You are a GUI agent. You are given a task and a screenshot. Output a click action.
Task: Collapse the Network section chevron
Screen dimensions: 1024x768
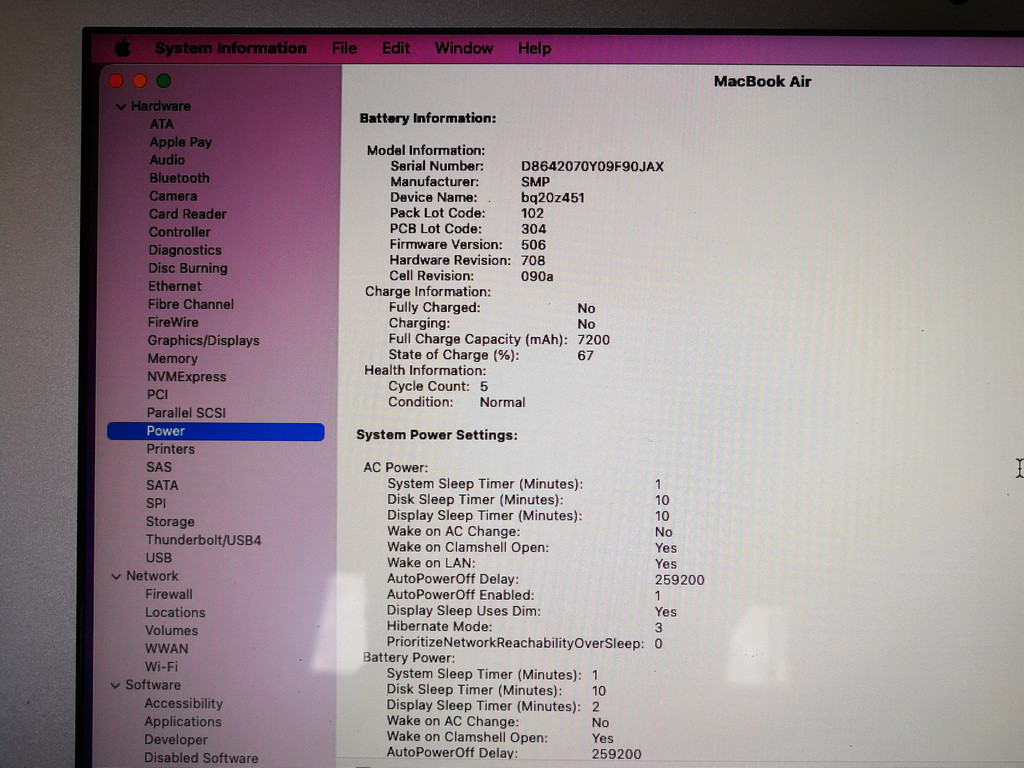point(116,577)
